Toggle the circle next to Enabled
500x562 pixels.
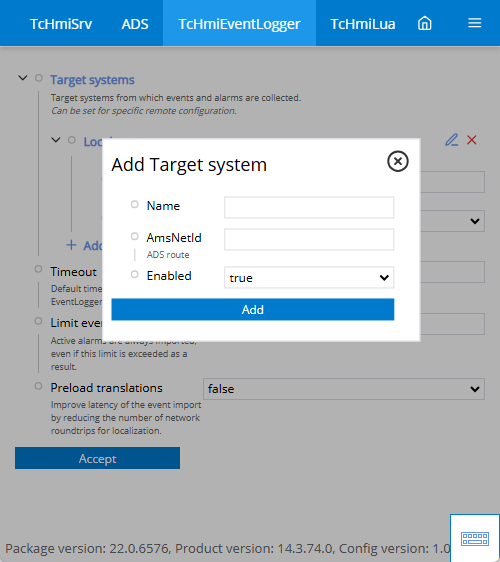(x=134, y=274)
